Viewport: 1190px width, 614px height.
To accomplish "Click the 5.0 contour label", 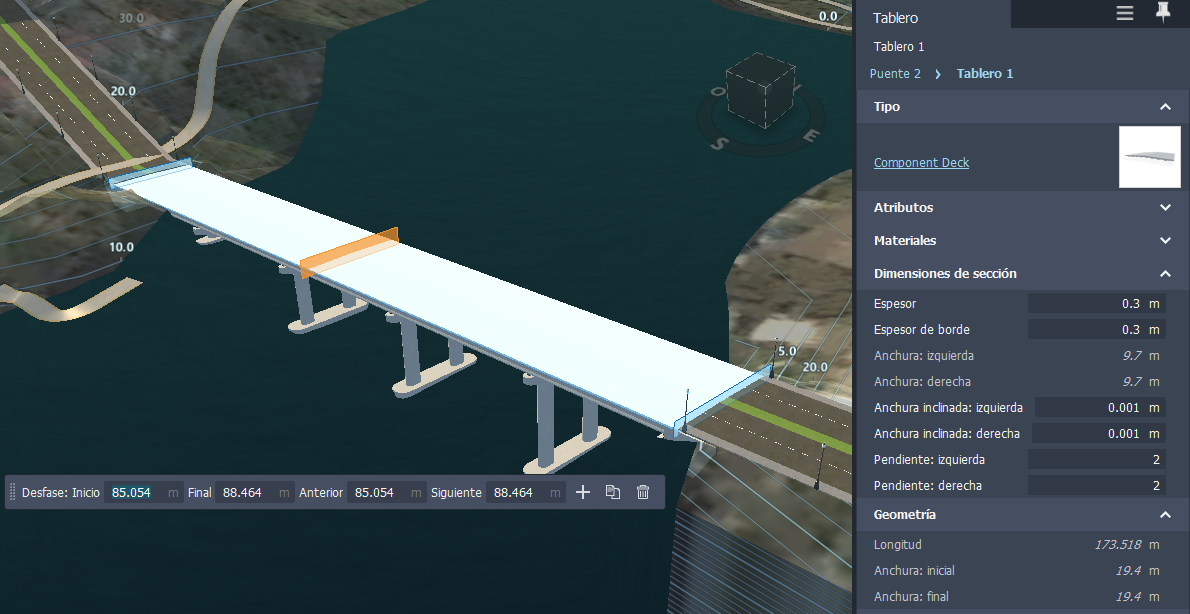I will [787, 351].
